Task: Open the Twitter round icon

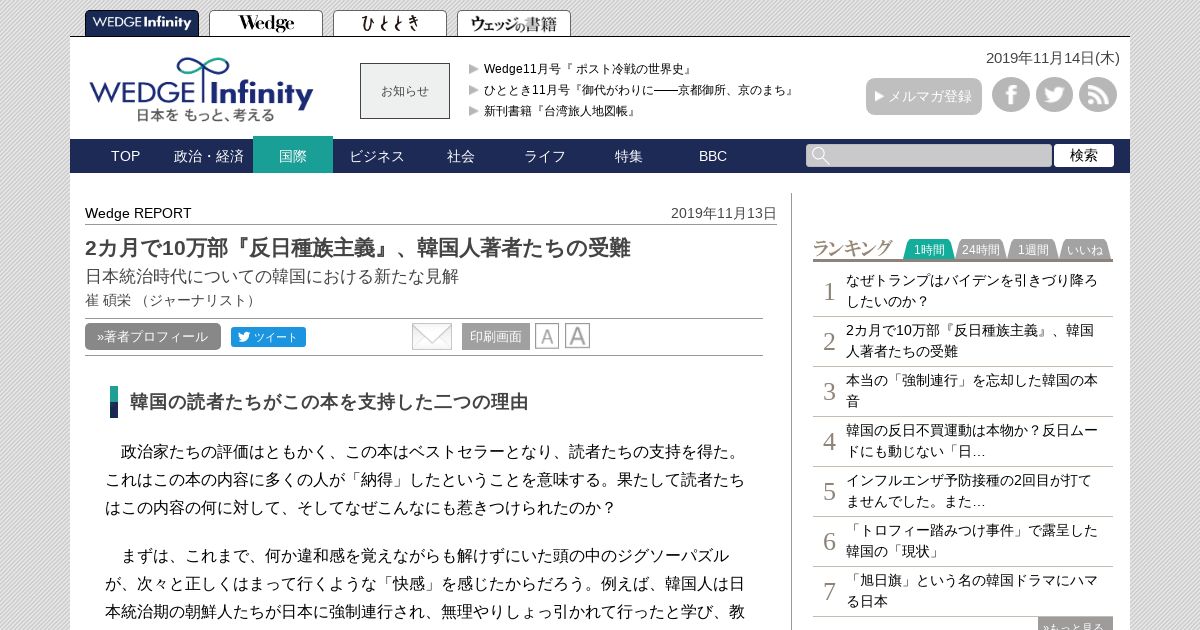Action: tap(1054, 95)
